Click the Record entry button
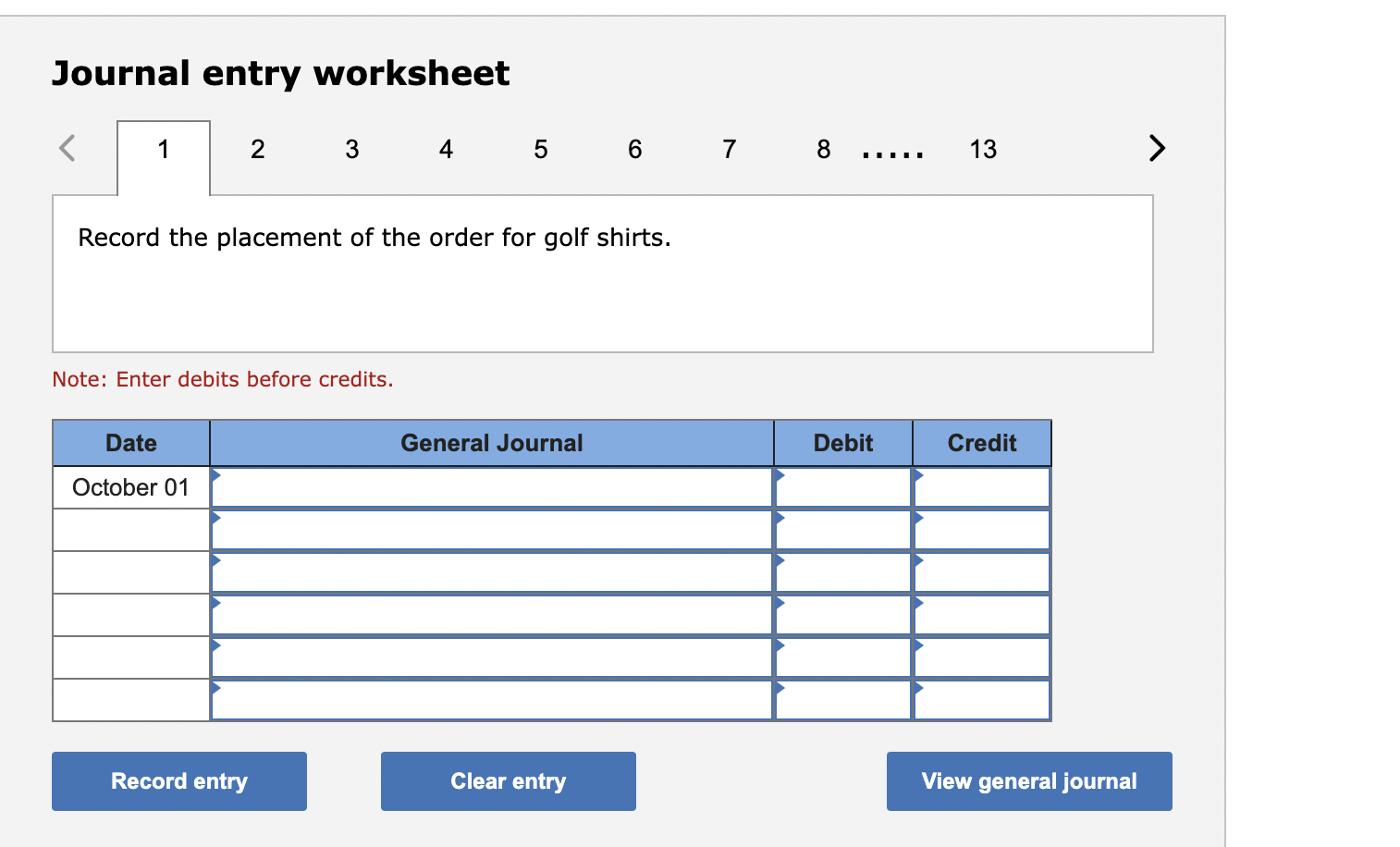Image resolution: width=1400 pixels, height=847 pixels. [x=178, y=780]
